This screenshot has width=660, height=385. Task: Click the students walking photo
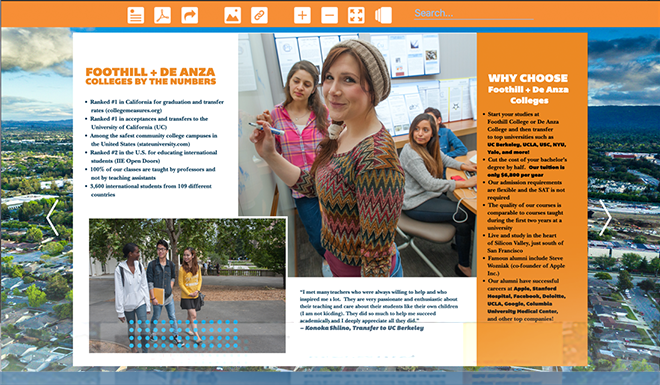point(187,285)
